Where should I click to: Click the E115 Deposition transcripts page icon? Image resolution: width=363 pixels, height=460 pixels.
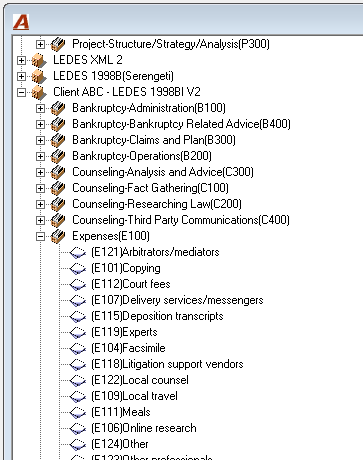coord(78,317)
